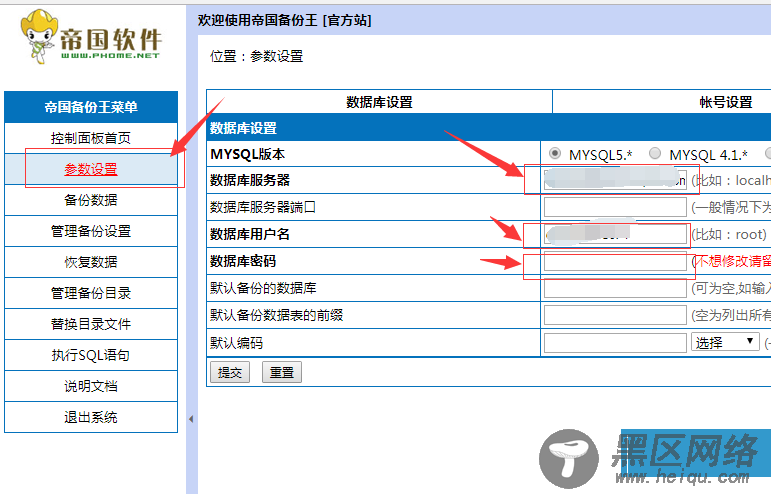Click the 默认备份数据表的前缀 input field
Screen dimensions: 771x494
pyautogui.click(x=615, y=315)
